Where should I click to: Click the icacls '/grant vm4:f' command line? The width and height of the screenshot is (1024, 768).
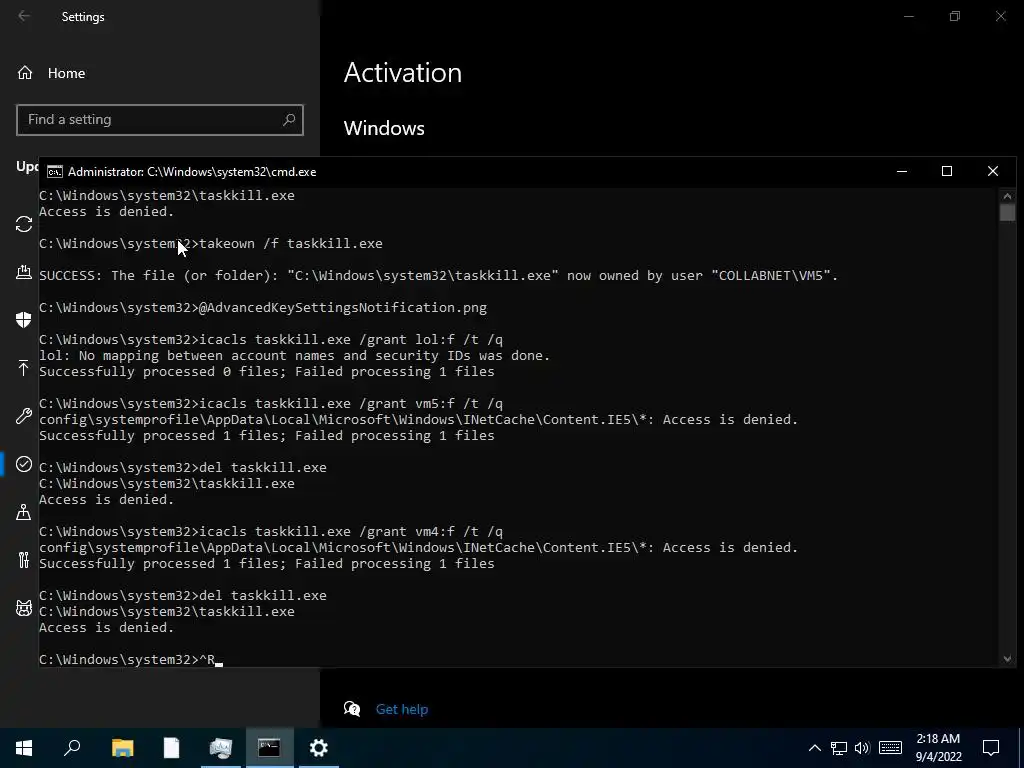pos(271,532)
